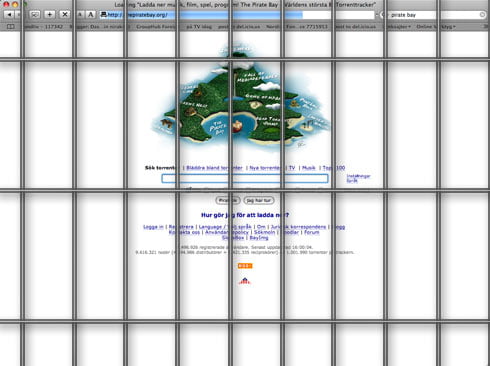Decrease text size with the small A

click(80, 15)
